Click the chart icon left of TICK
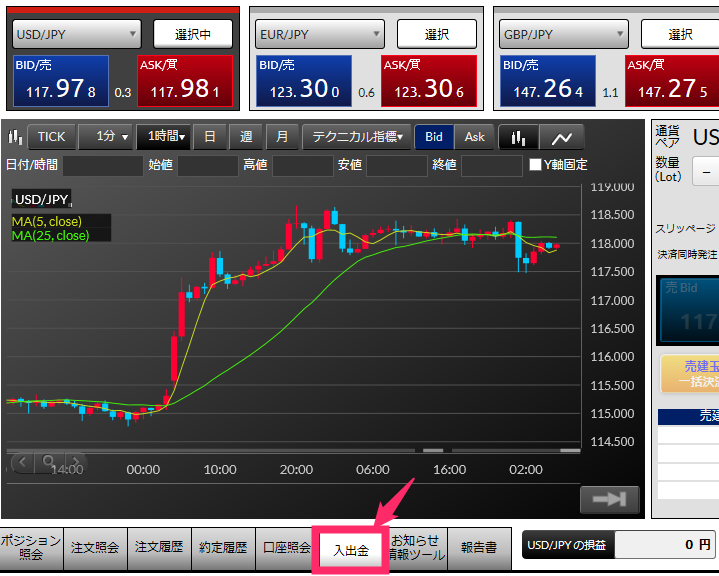Screen dimensions: 719x576 click(15, 137)
